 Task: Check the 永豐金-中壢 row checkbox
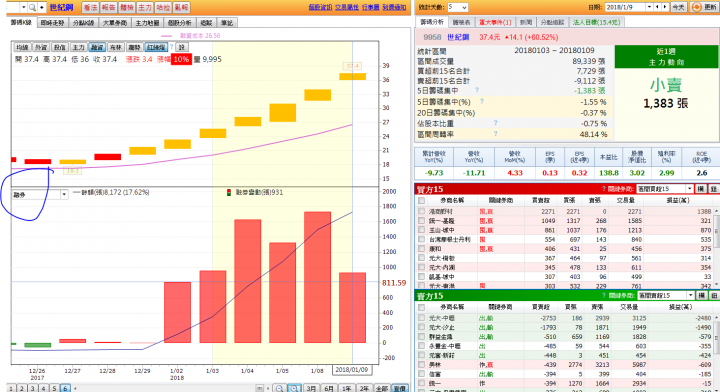(x=421, y=346)
